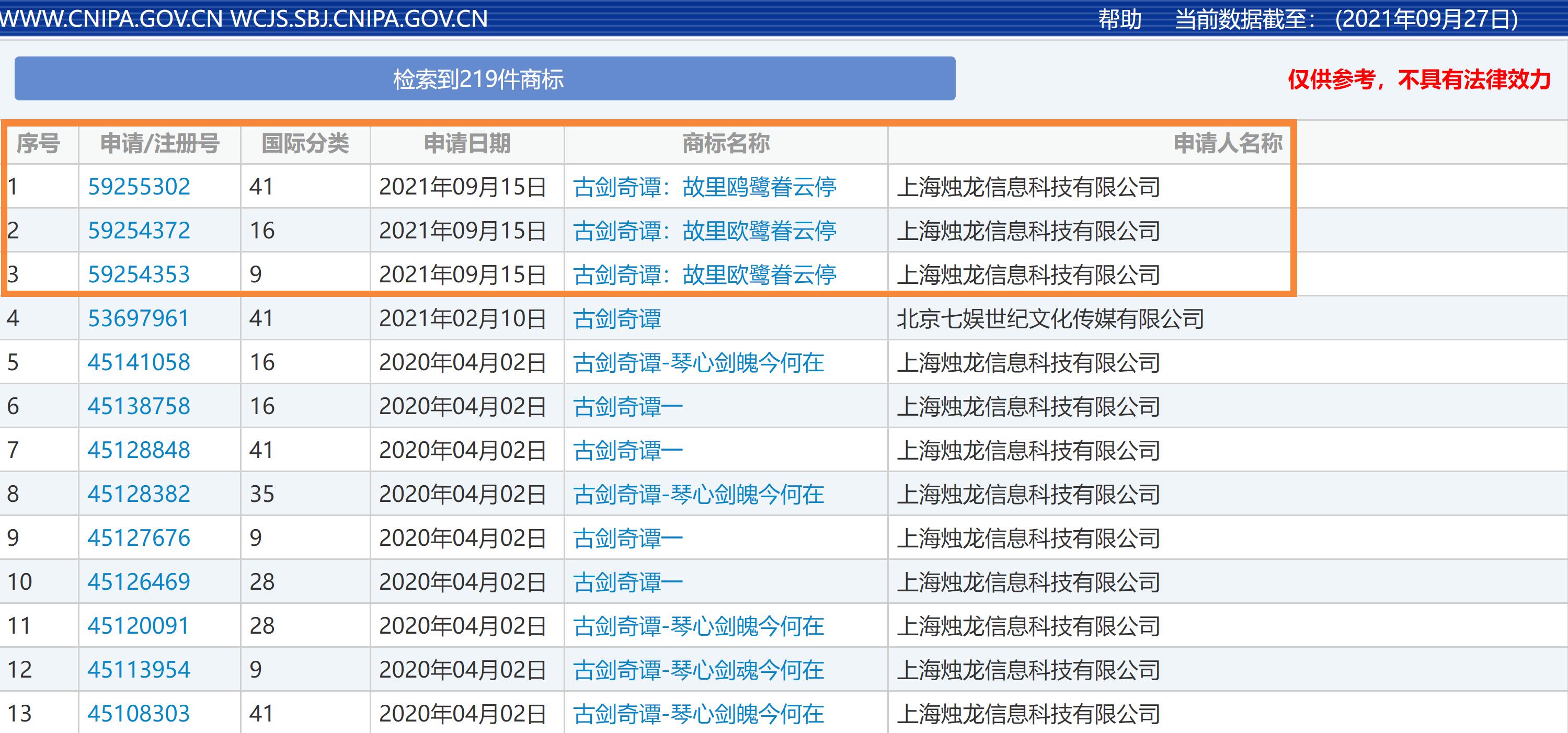This screenshot has height=733, width=1568.
Task: Open application number 45113954
Action: [x=139, y=670]
